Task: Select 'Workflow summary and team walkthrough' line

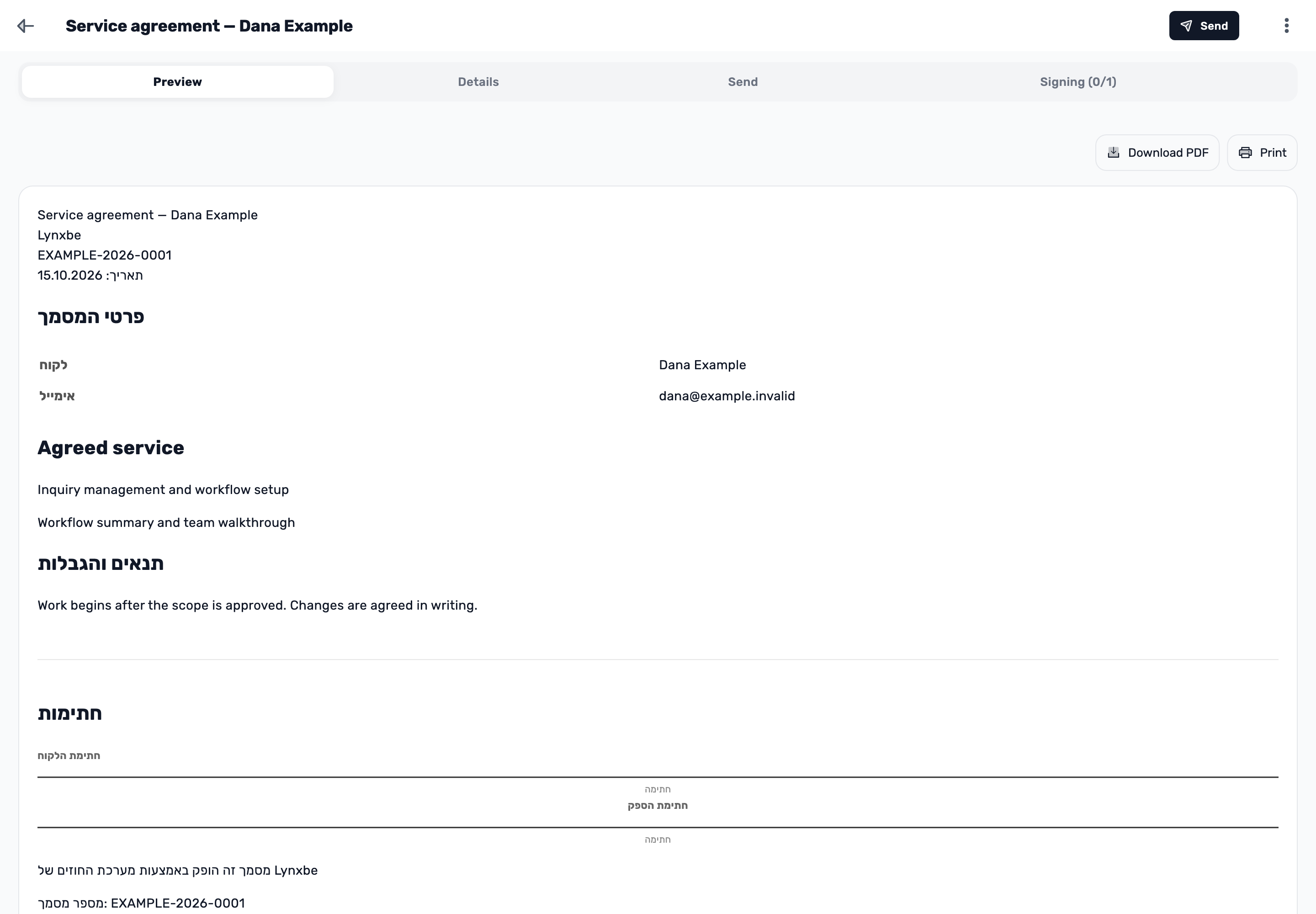Action: pyautogui.click(x=166, y=523)
